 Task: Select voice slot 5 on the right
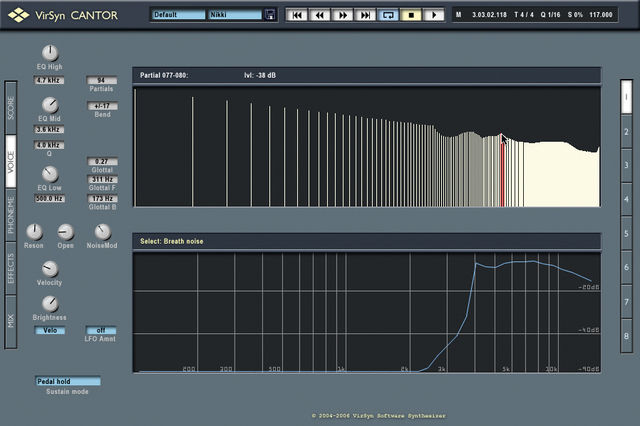coord(626,233)
